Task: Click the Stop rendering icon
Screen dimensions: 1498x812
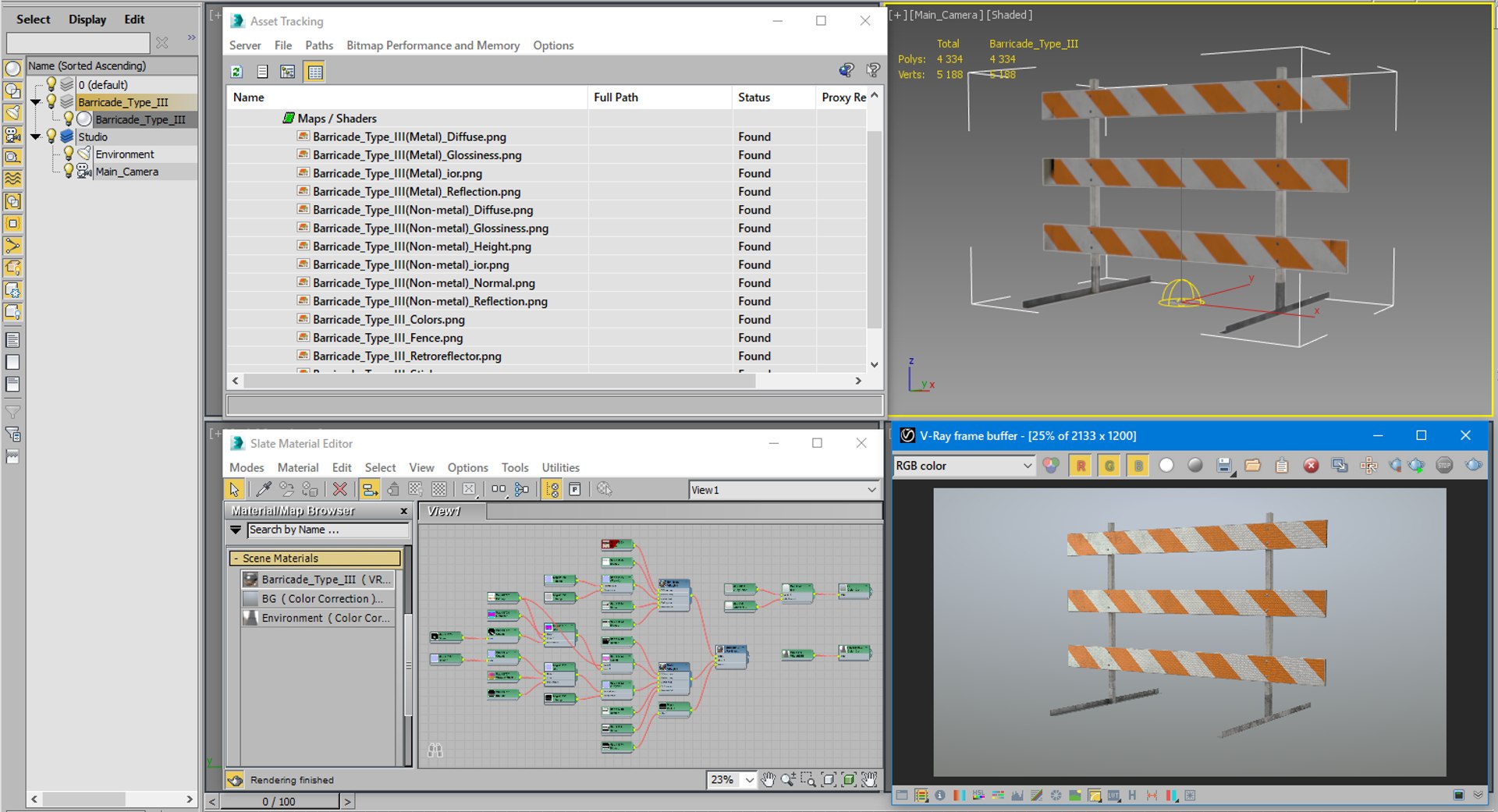Action: click(x=1444, y=466)
